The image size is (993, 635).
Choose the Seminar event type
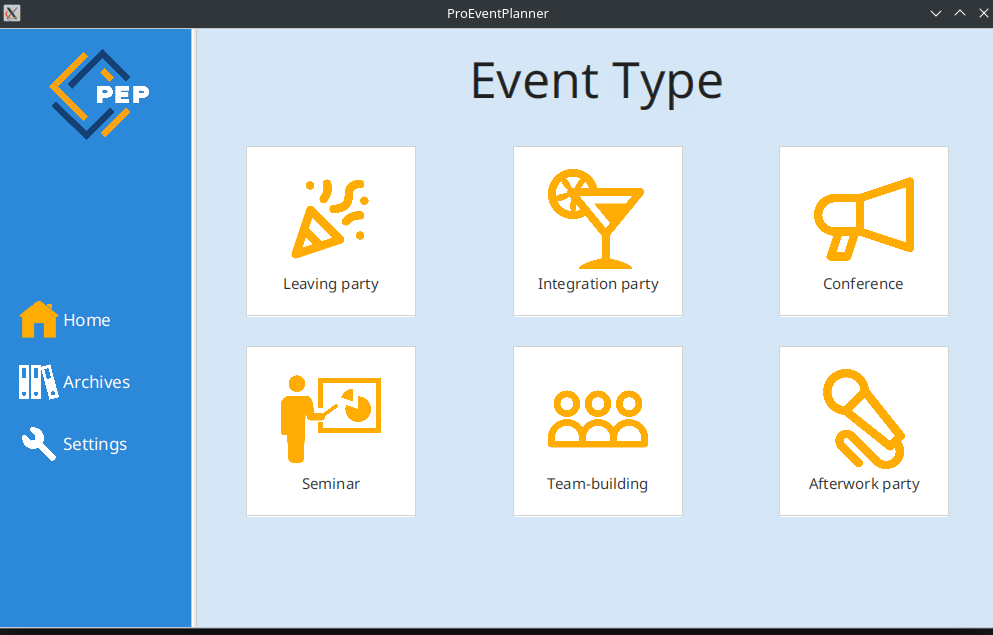[330, 430]
